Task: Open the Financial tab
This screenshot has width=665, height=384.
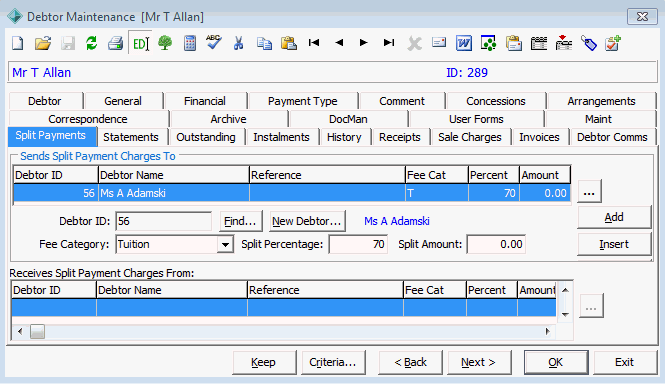Action: 205,101
